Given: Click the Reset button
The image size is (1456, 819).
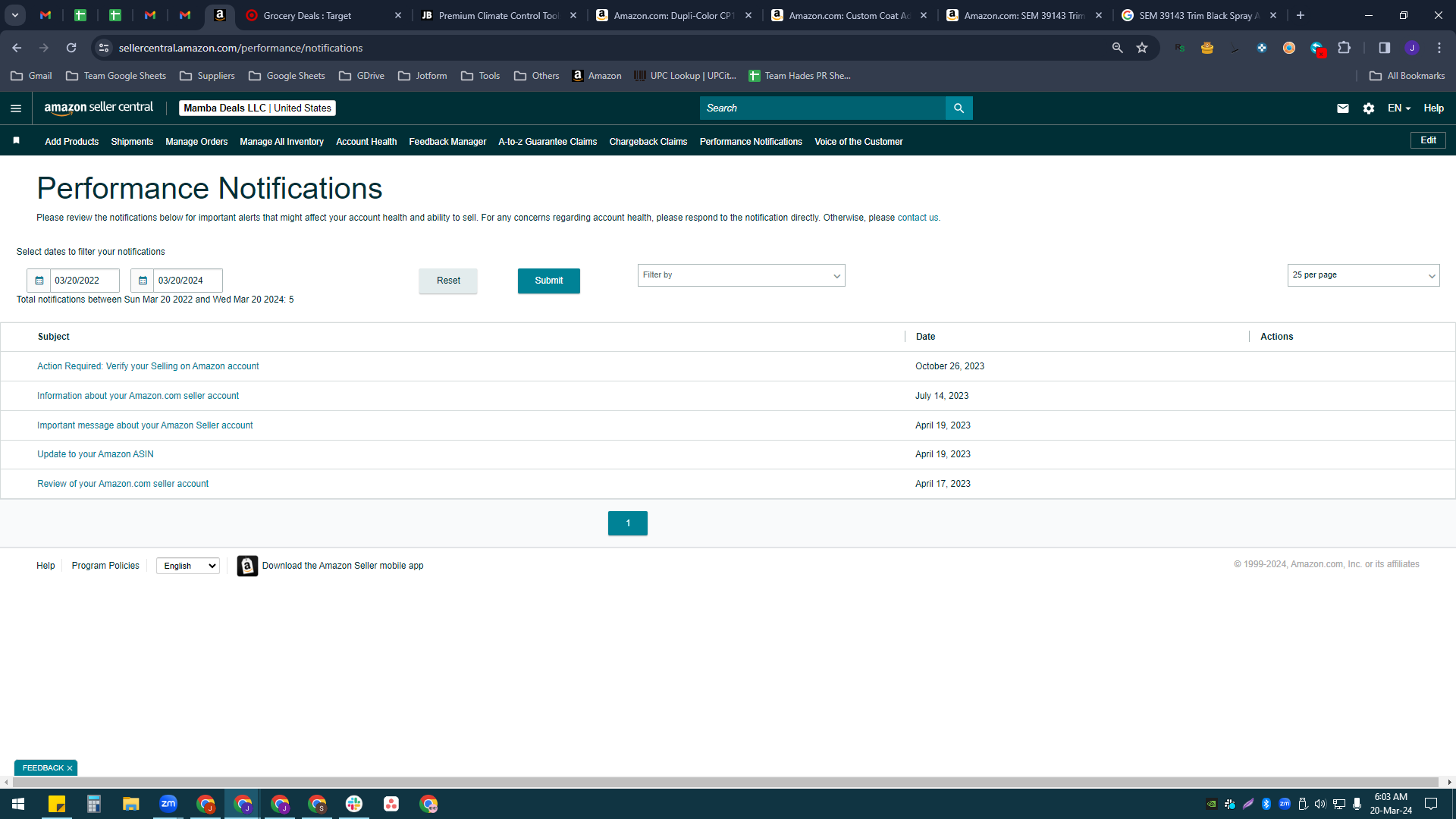Looking at the screenshot, I should [448, 281].
